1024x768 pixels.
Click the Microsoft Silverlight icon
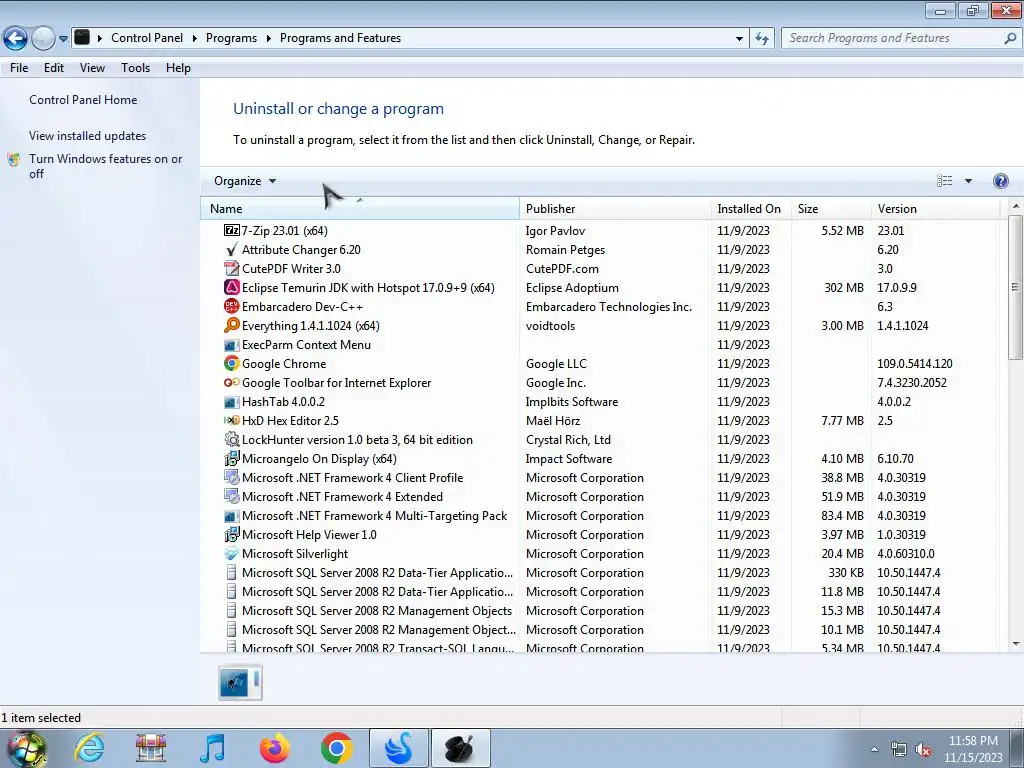pos(231,554)
